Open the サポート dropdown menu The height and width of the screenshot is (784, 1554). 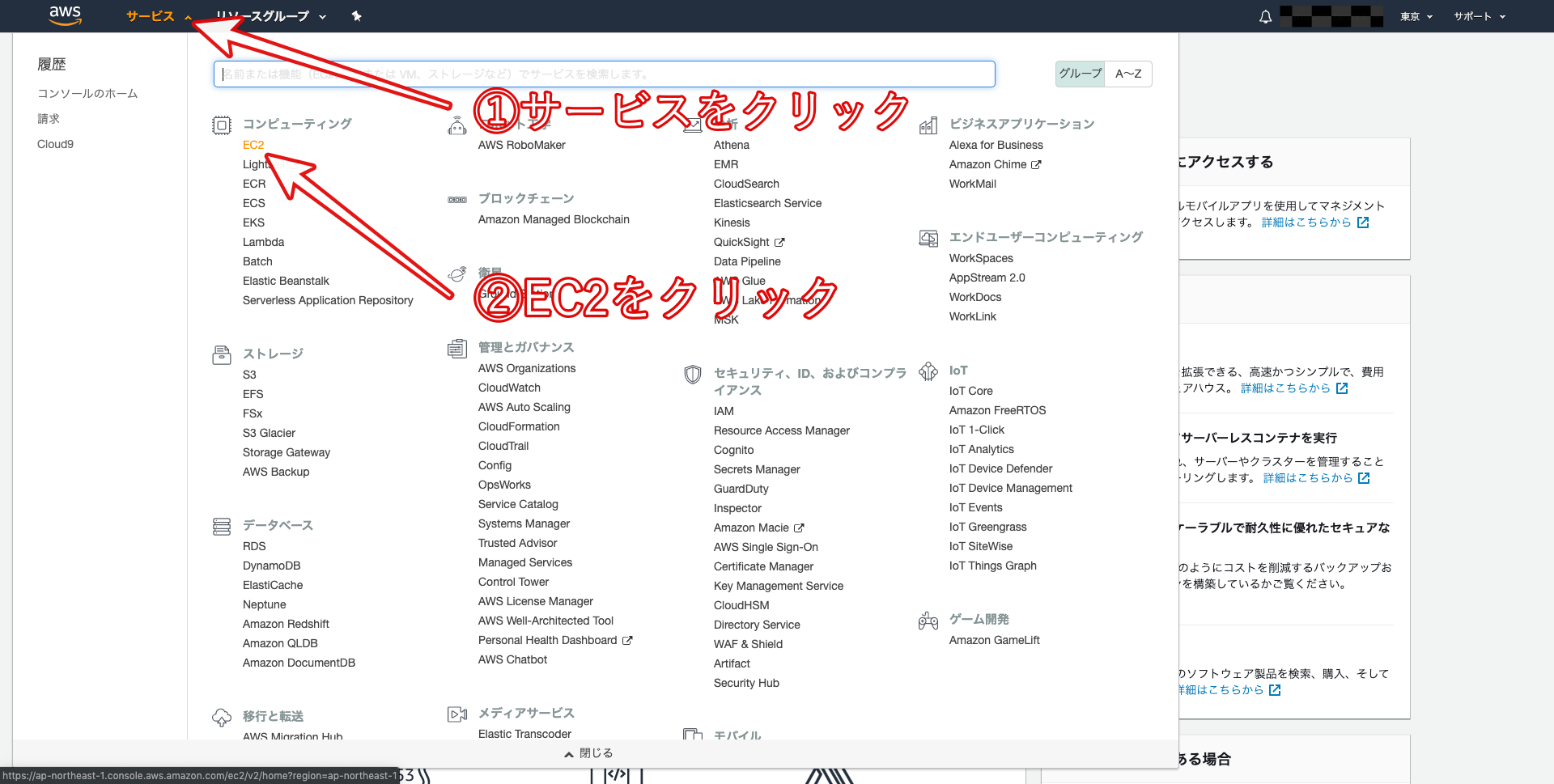tap(1479, 16)
